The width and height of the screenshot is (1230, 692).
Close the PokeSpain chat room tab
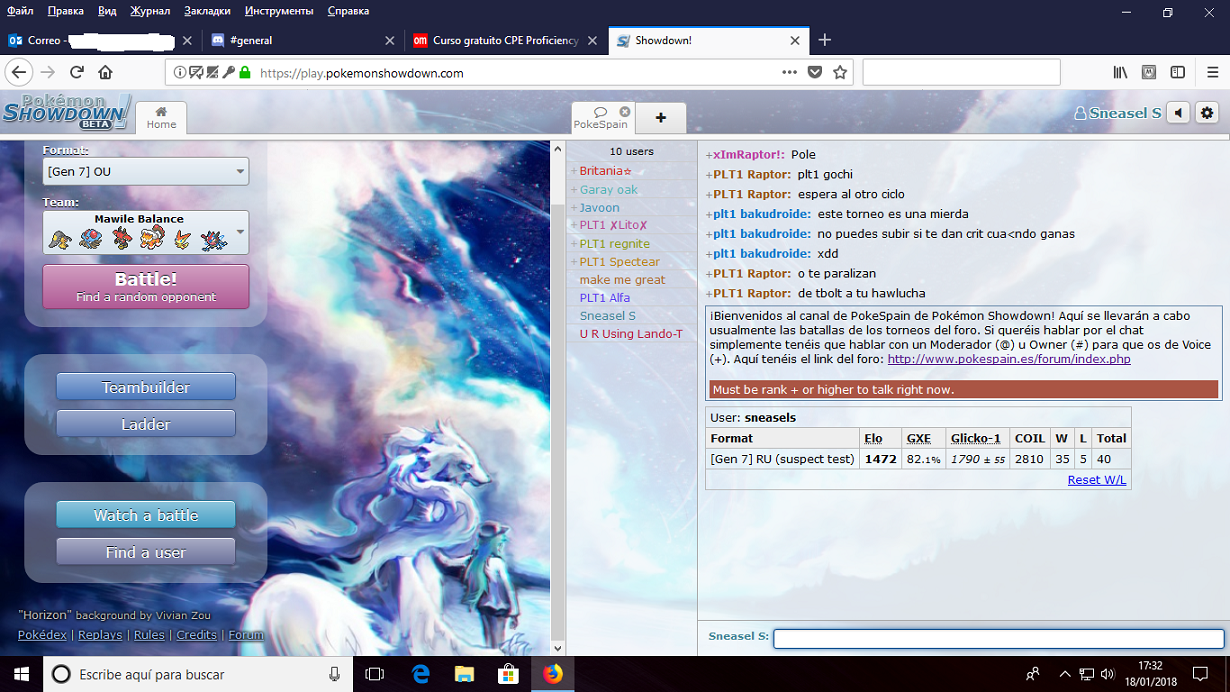625,111
